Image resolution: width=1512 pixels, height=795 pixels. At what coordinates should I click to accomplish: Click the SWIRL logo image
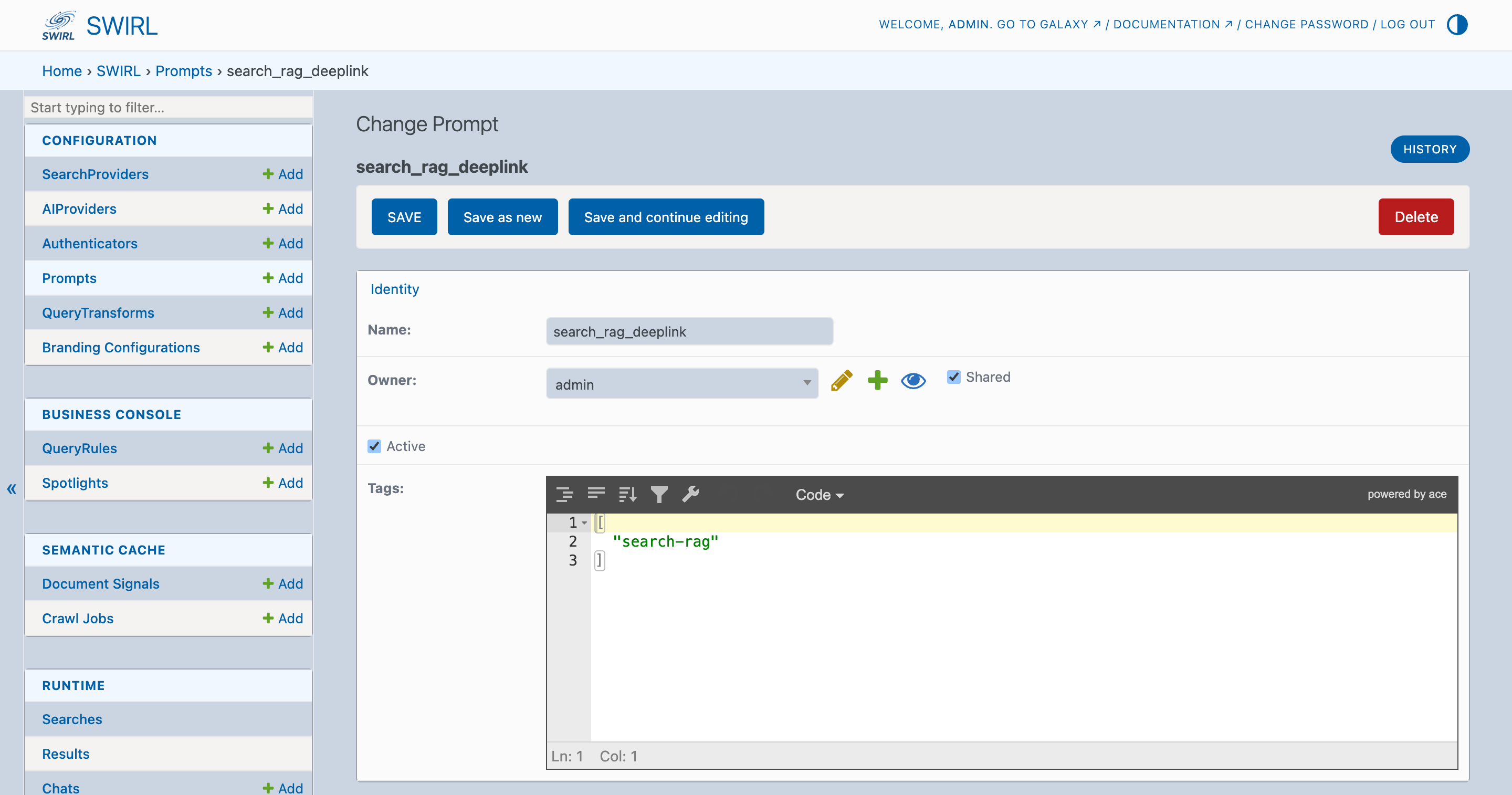59,25
